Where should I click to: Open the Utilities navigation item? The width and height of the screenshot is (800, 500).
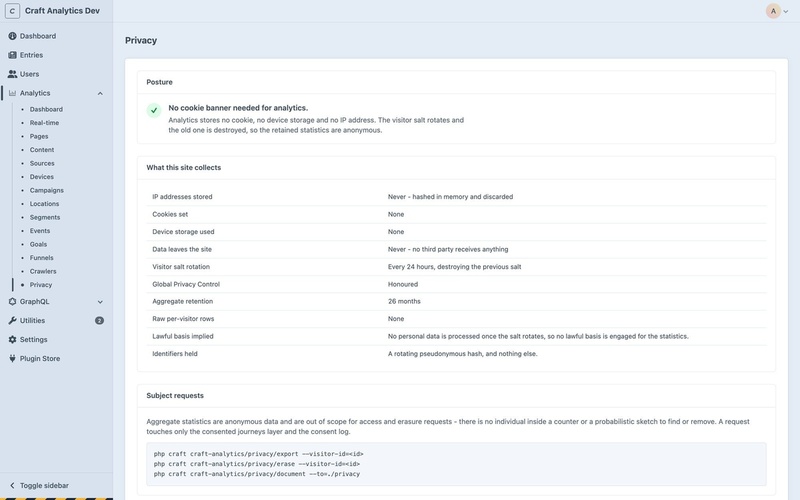tap(32, 320)
